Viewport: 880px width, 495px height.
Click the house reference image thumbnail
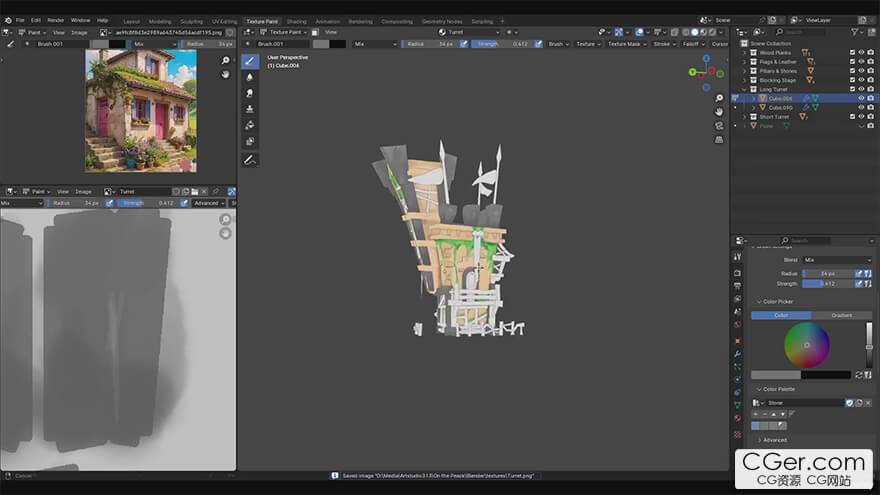140,111
